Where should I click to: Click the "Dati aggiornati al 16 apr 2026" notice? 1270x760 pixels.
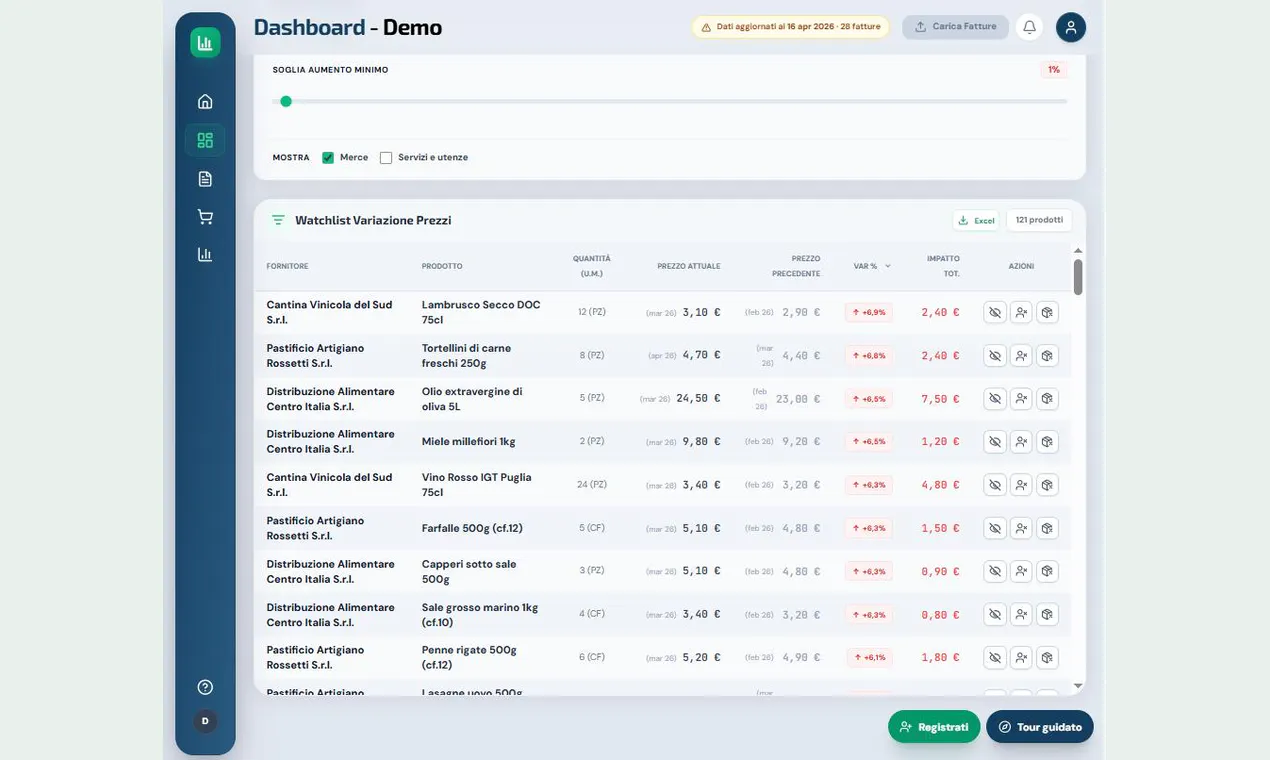pyautogui.click(x=790, y=27)
